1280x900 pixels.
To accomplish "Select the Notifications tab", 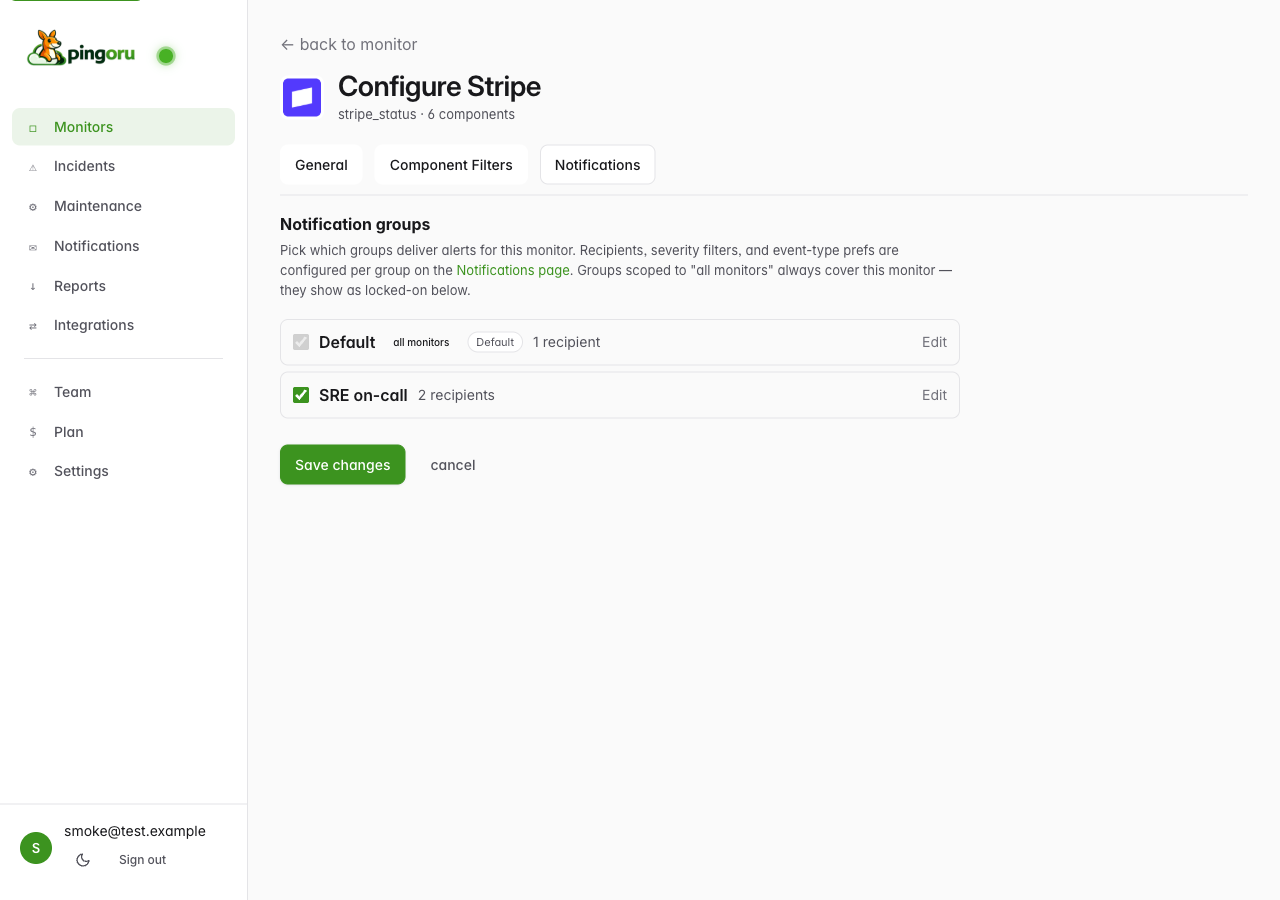I will [597, 165].
